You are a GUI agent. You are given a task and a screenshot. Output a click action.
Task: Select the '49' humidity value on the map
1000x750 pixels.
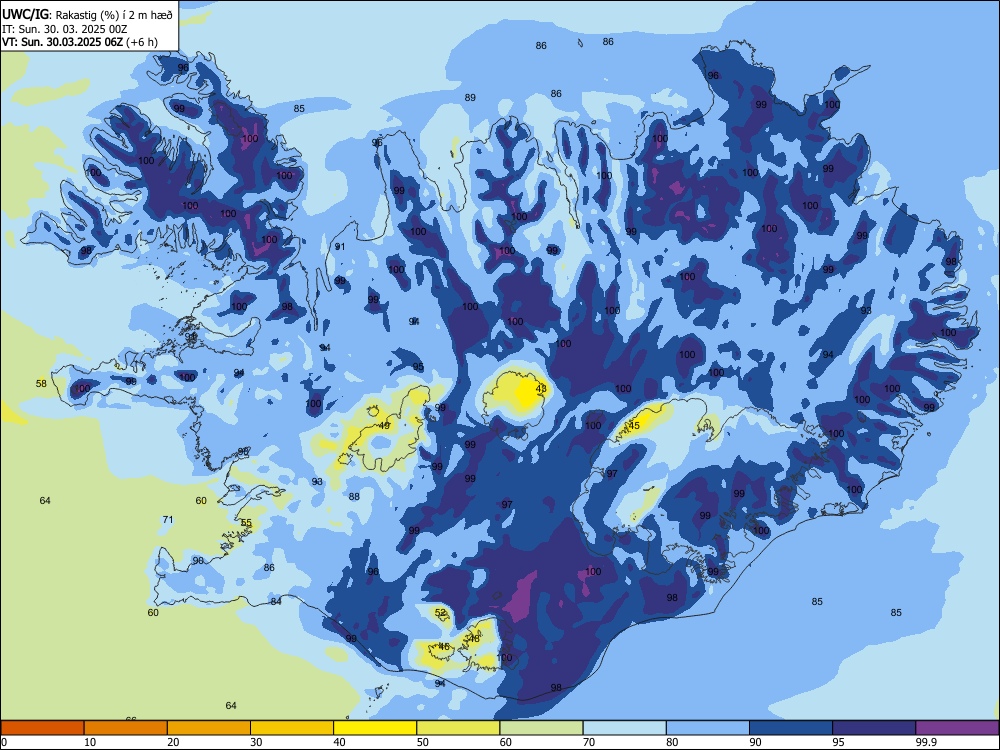tap(384, 425)
